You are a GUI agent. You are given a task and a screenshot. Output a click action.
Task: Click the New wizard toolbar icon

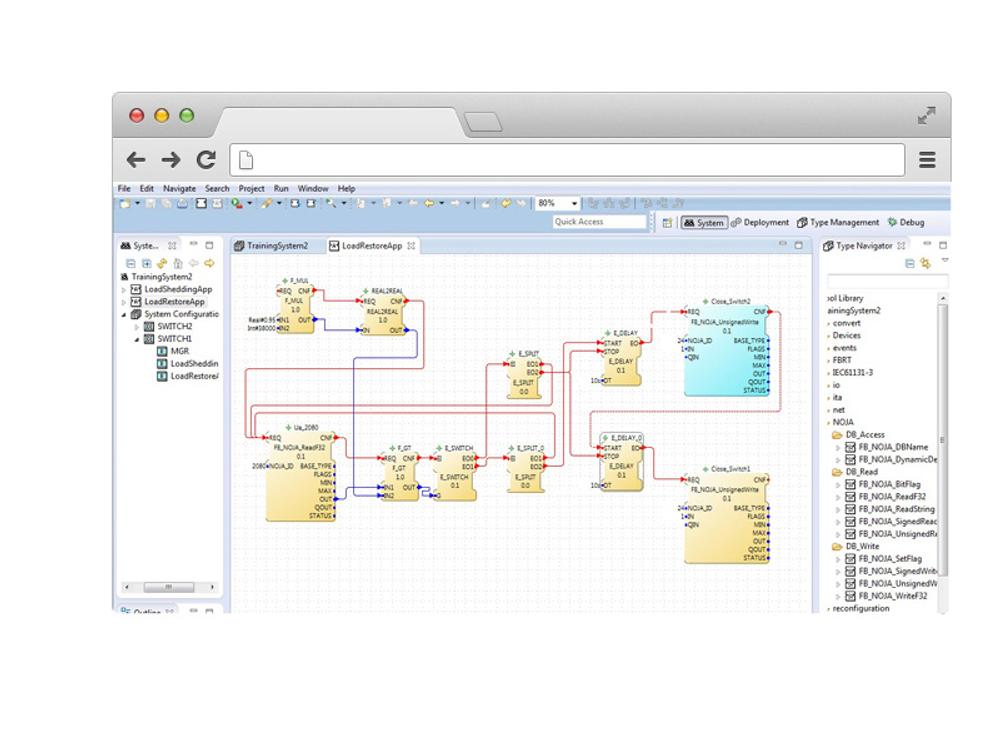pyautogui.click(x=125, y=203)
